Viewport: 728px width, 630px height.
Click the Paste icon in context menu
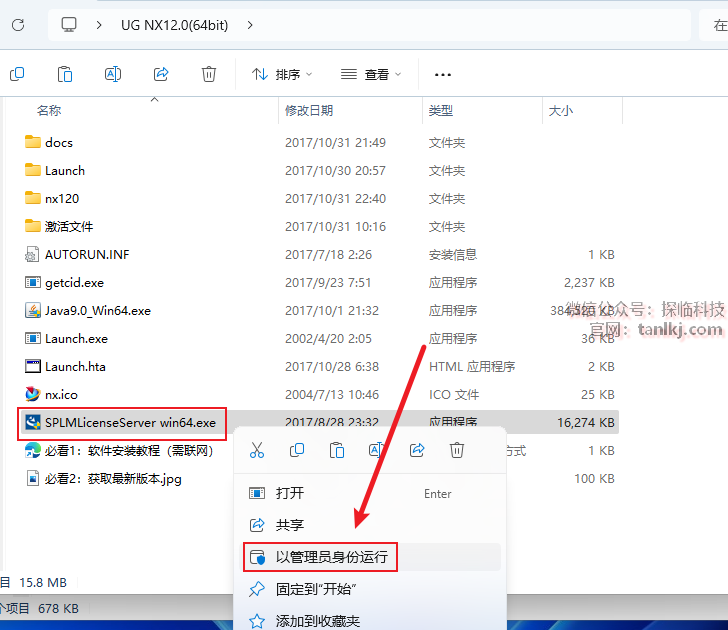(337, 450)
